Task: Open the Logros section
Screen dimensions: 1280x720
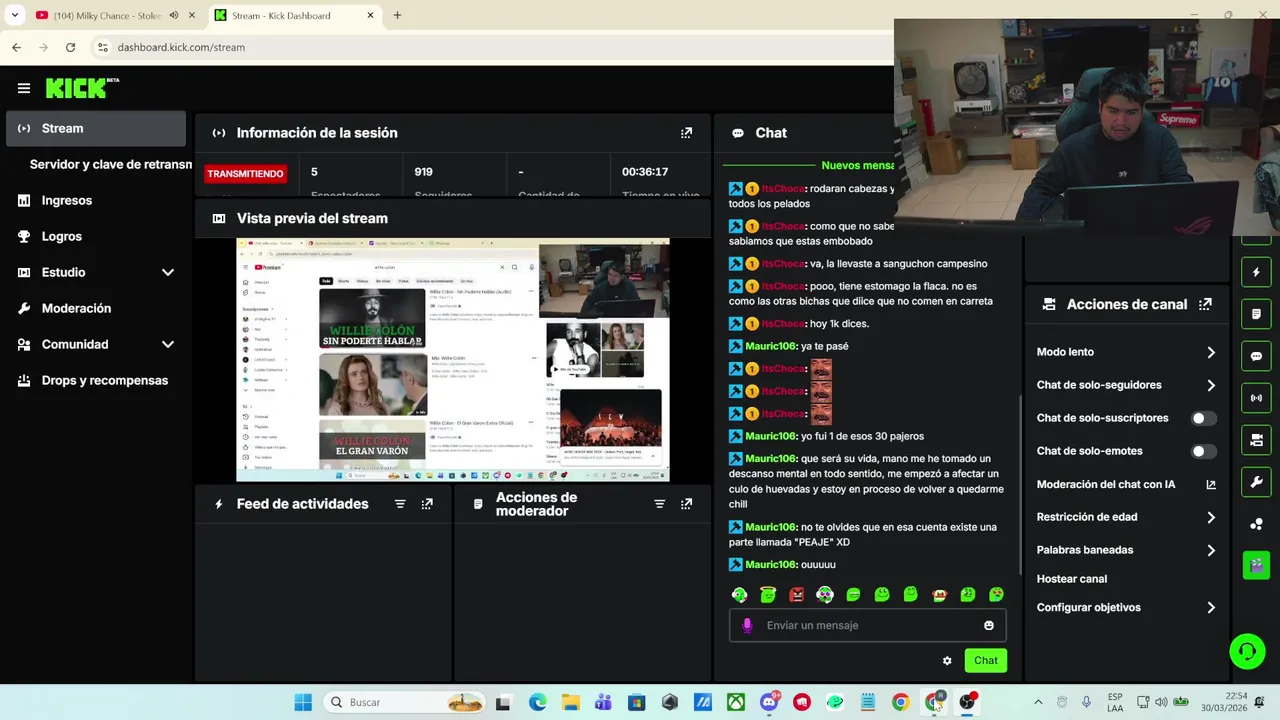Action: [62, 236]
